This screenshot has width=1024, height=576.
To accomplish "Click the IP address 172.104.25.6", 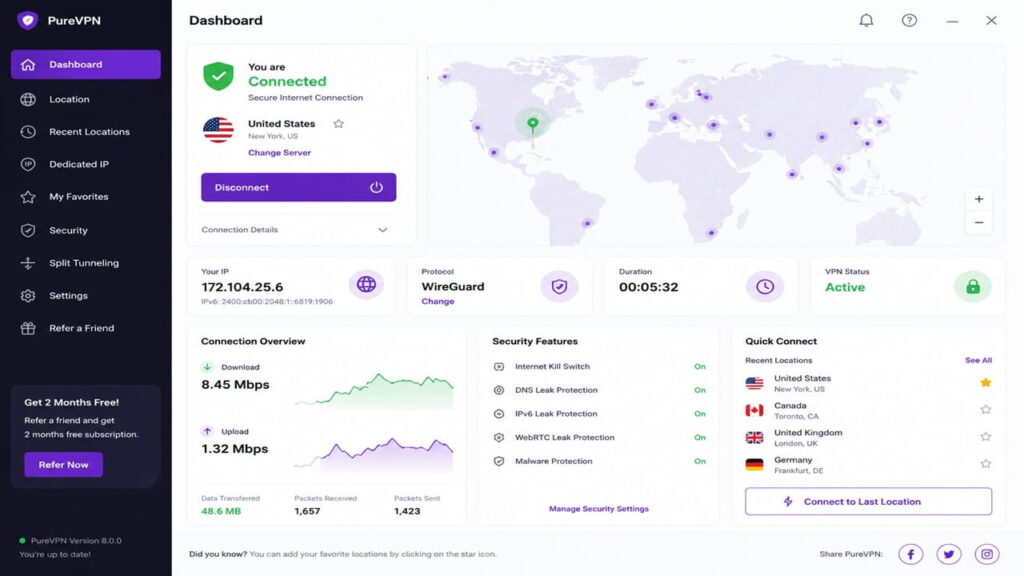I will 242,287.
